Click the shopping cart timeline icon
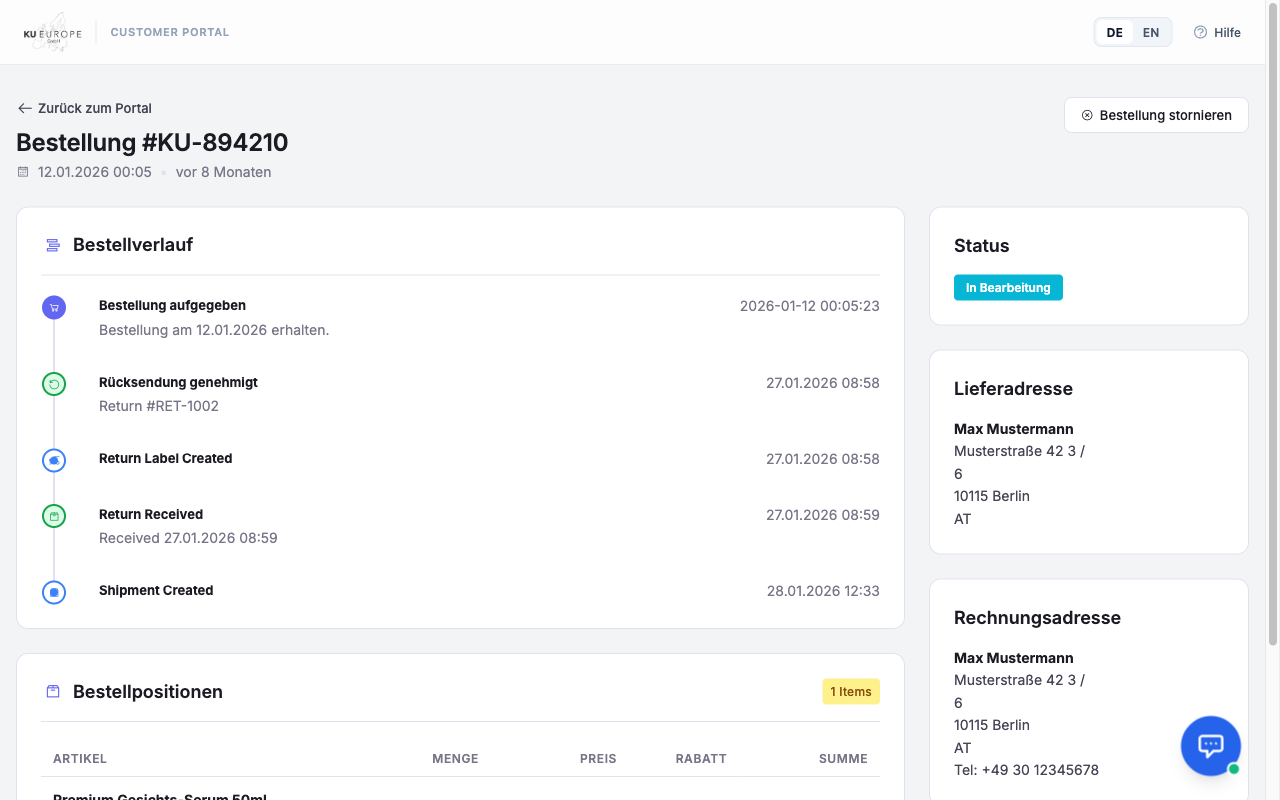Image resolution: width=1280 pixels, height=800 pixels. pos(54,307)
